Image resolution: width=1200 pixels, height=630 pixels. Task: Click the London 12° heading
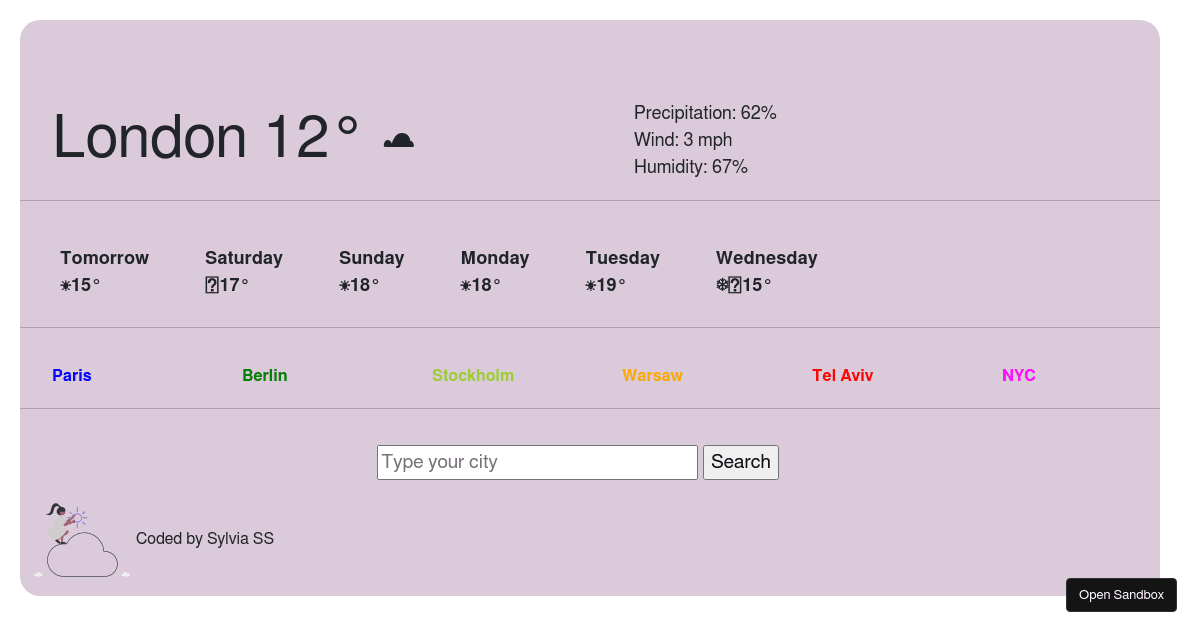coord(205,137)
